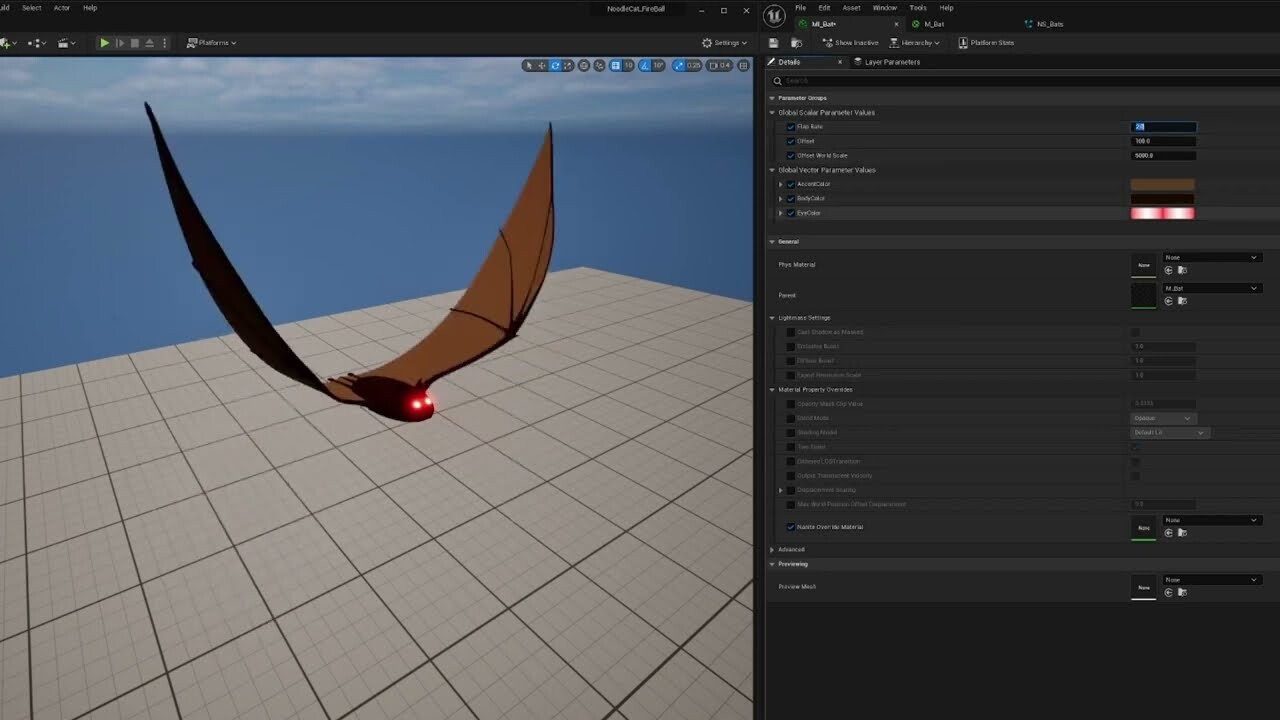1280x720 pixels.
Task: Open the Layer Parameters panel
Action: (888, 61)
